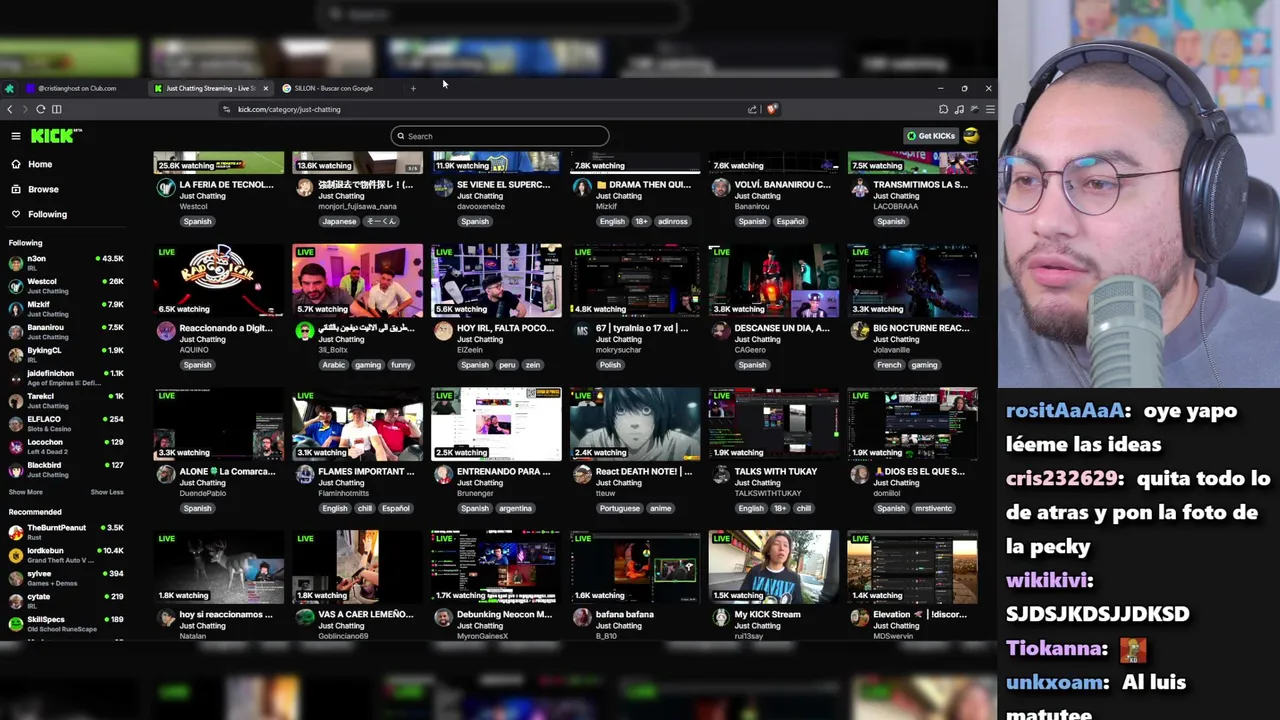Click the tteuw streamer avatar
This screenshot has width=1280, height=720.
click(582, 474)
